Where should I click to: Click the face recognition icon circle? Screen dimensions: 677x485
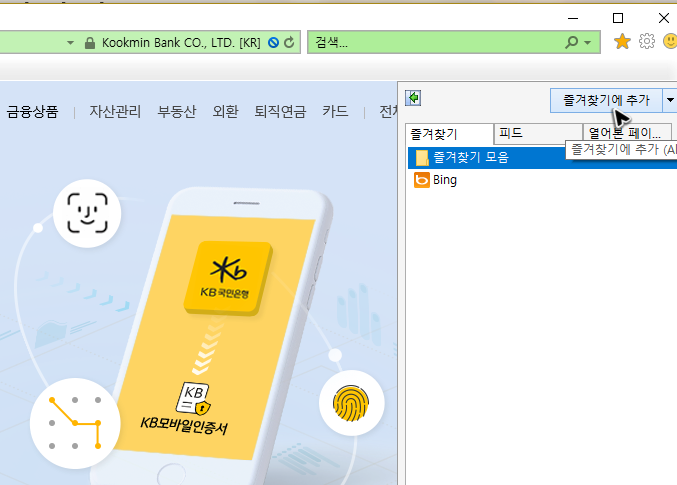click(87, 213)
